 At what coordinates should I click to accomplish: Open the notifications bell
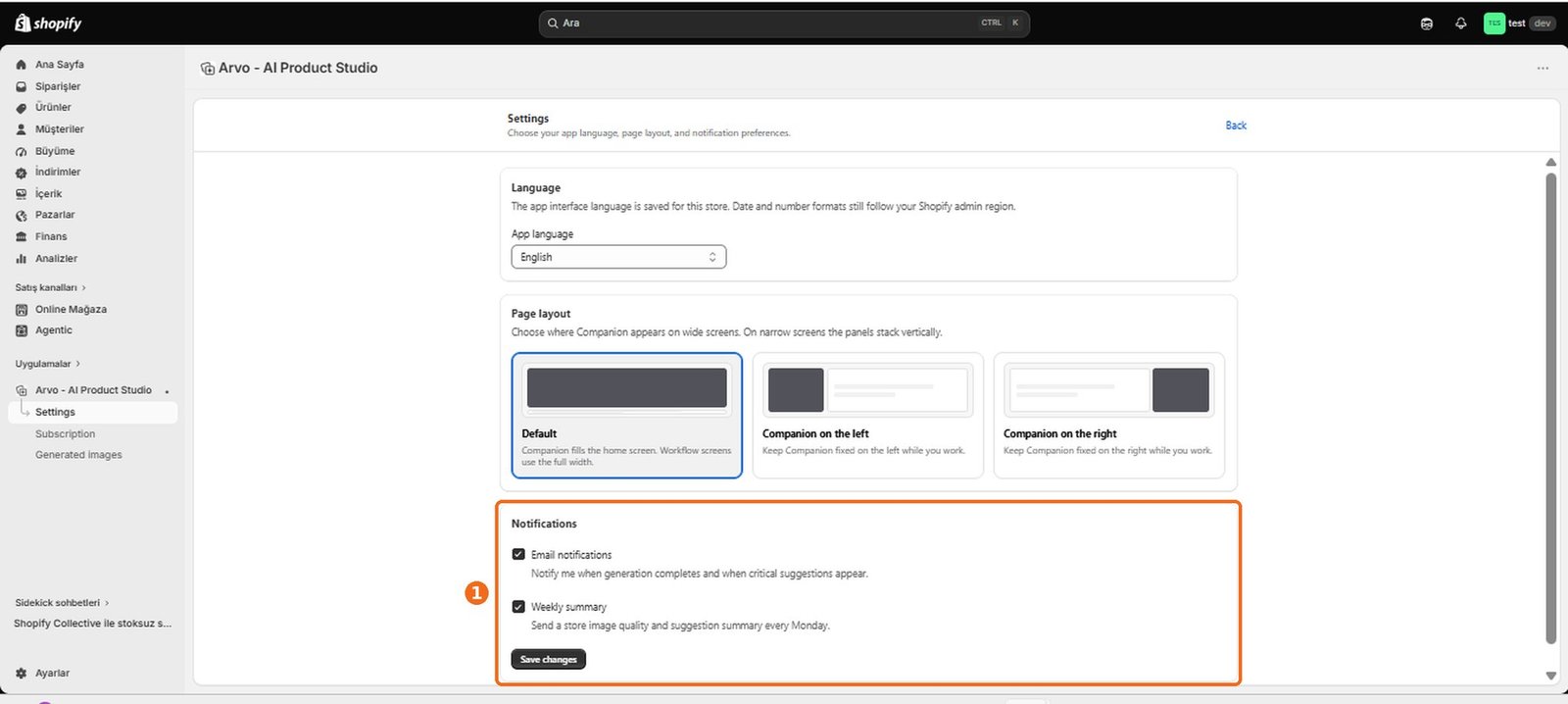point(1460,24)
